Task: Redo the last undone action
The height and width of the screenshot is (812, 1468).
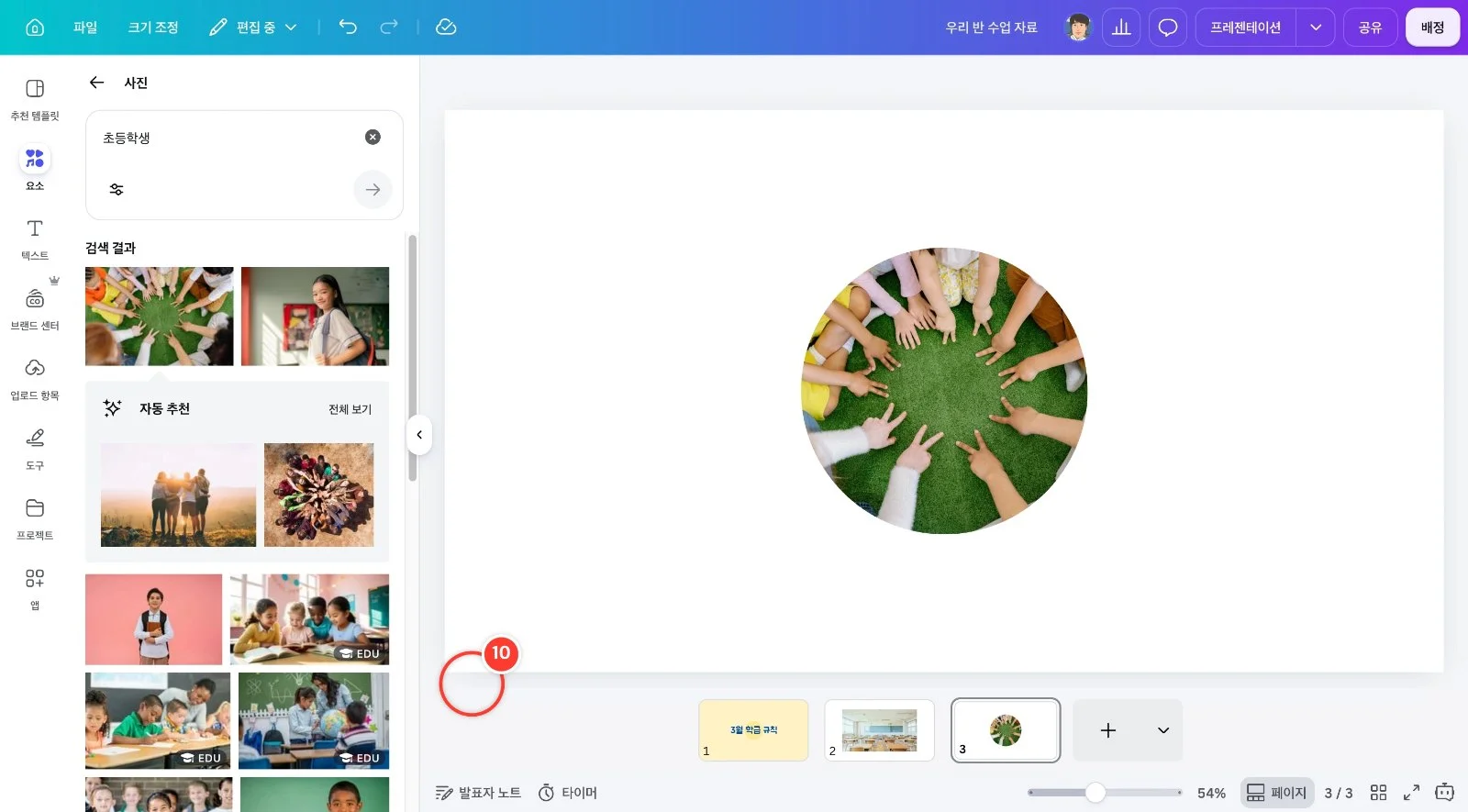Action: pos(389,28)
